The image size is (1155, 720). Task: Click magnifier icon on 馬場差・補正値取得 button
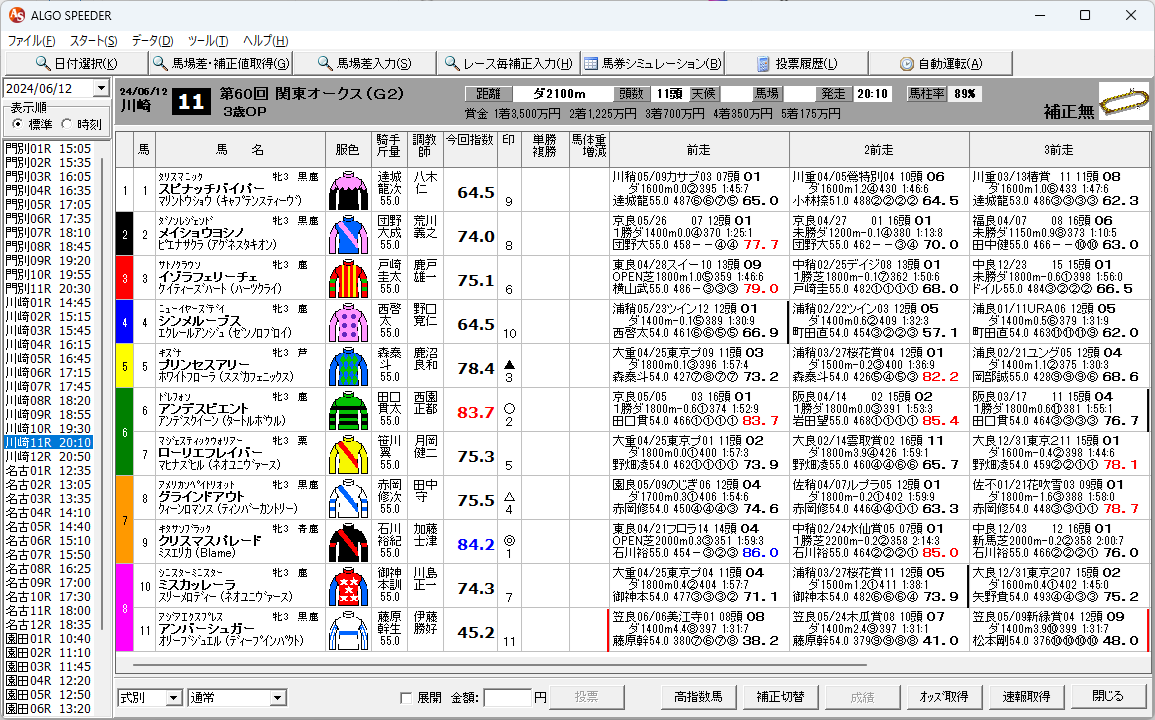click(x=160, y=63)
